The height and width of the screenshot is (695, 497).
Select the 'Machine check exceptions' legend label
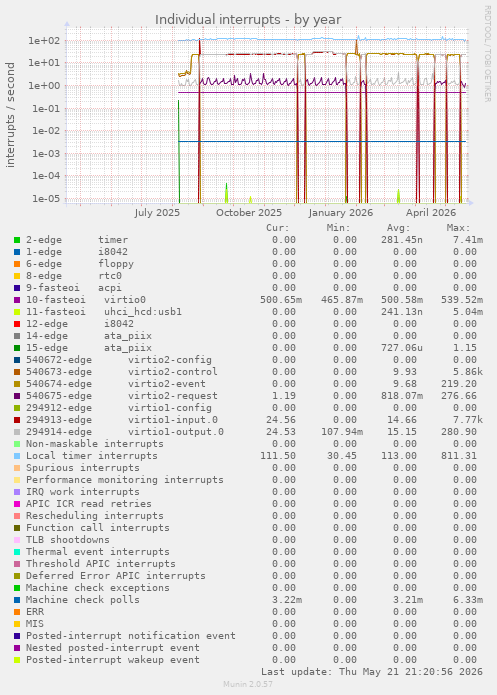(98, 587)
